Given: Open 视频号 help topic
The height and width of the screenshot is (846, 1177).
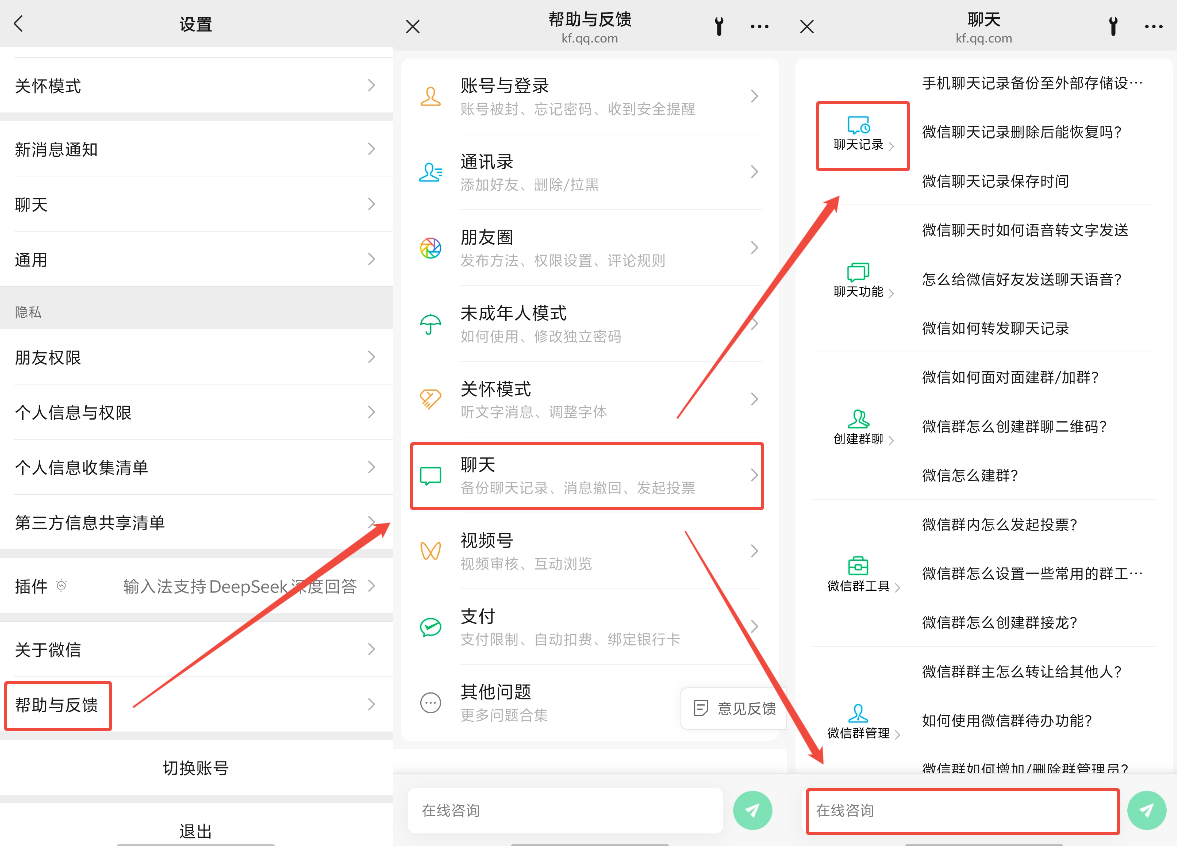Looking at the screenshot, I should pos(589,551).
